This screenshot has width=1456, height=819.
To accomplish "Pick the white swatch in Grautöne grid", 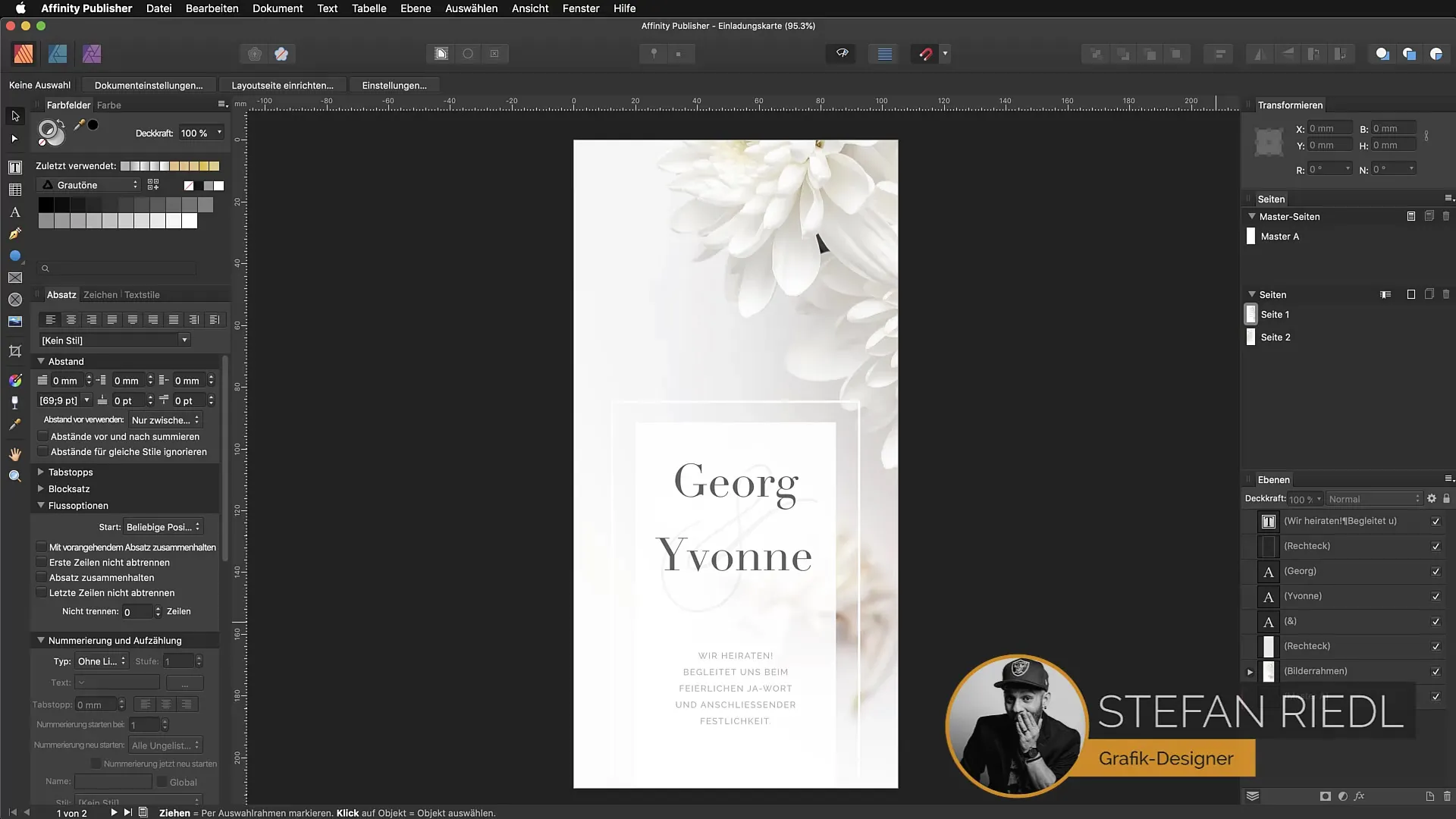I will pos(190,221).
